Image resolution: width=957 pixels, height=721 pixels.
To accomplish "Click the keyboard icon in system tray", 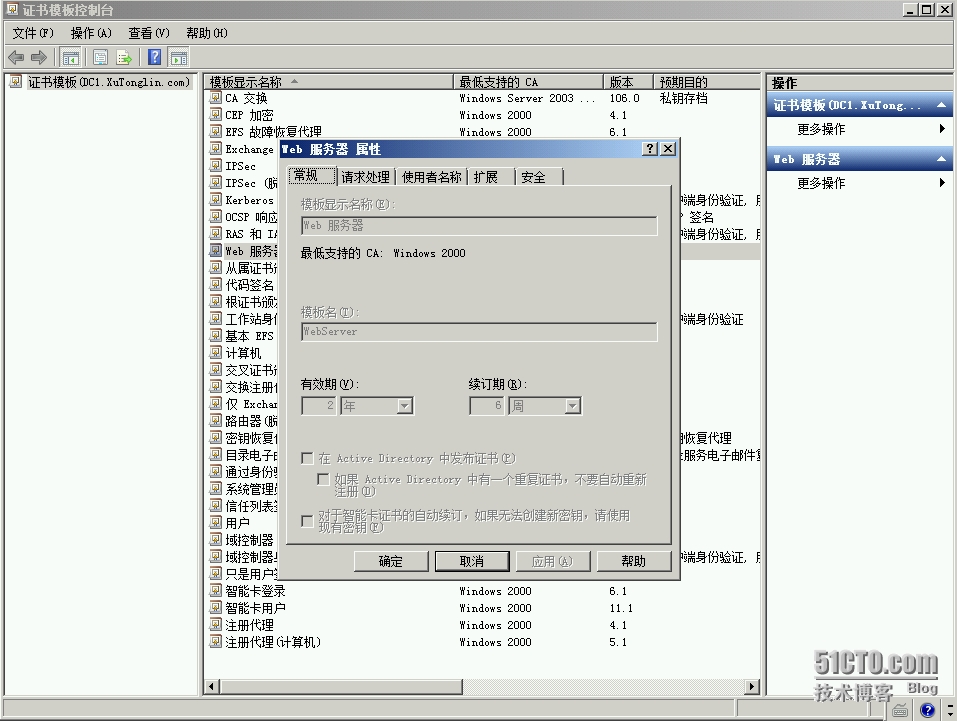I will tap(900, 710).
